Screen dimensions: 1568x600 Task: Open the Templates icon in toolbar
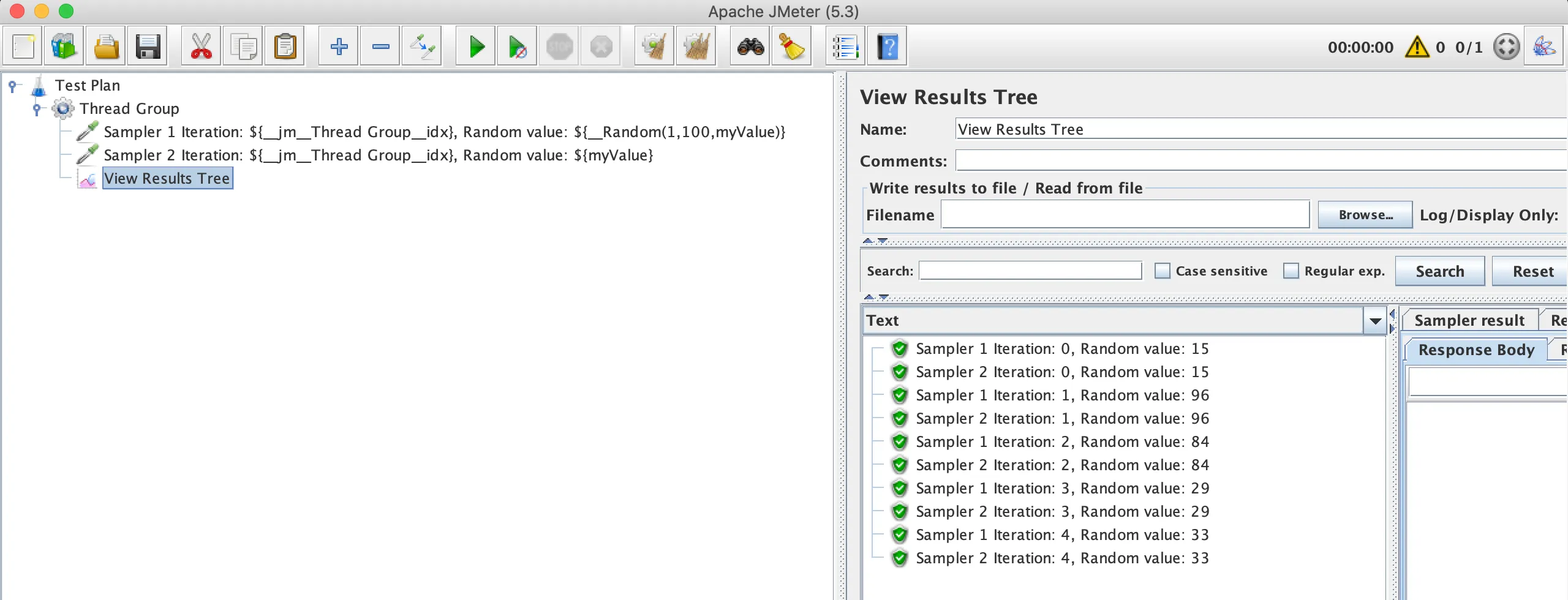64,47
